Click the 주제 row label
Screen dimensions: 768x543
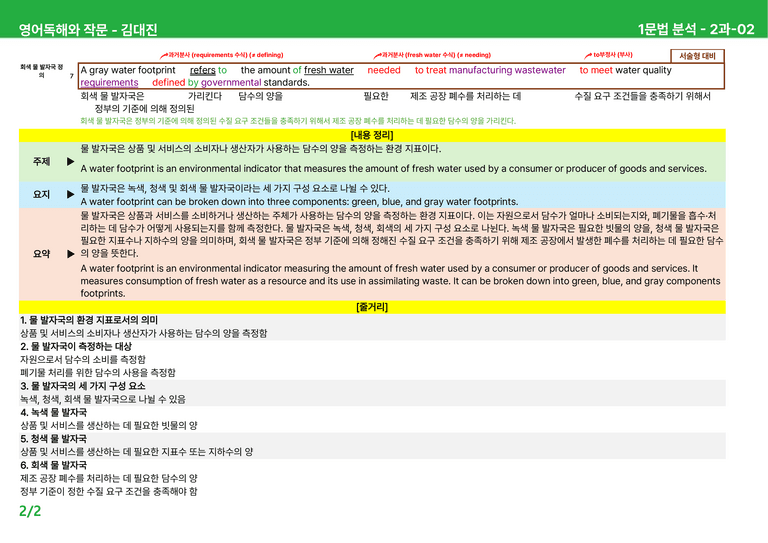[x=42, y=161]
